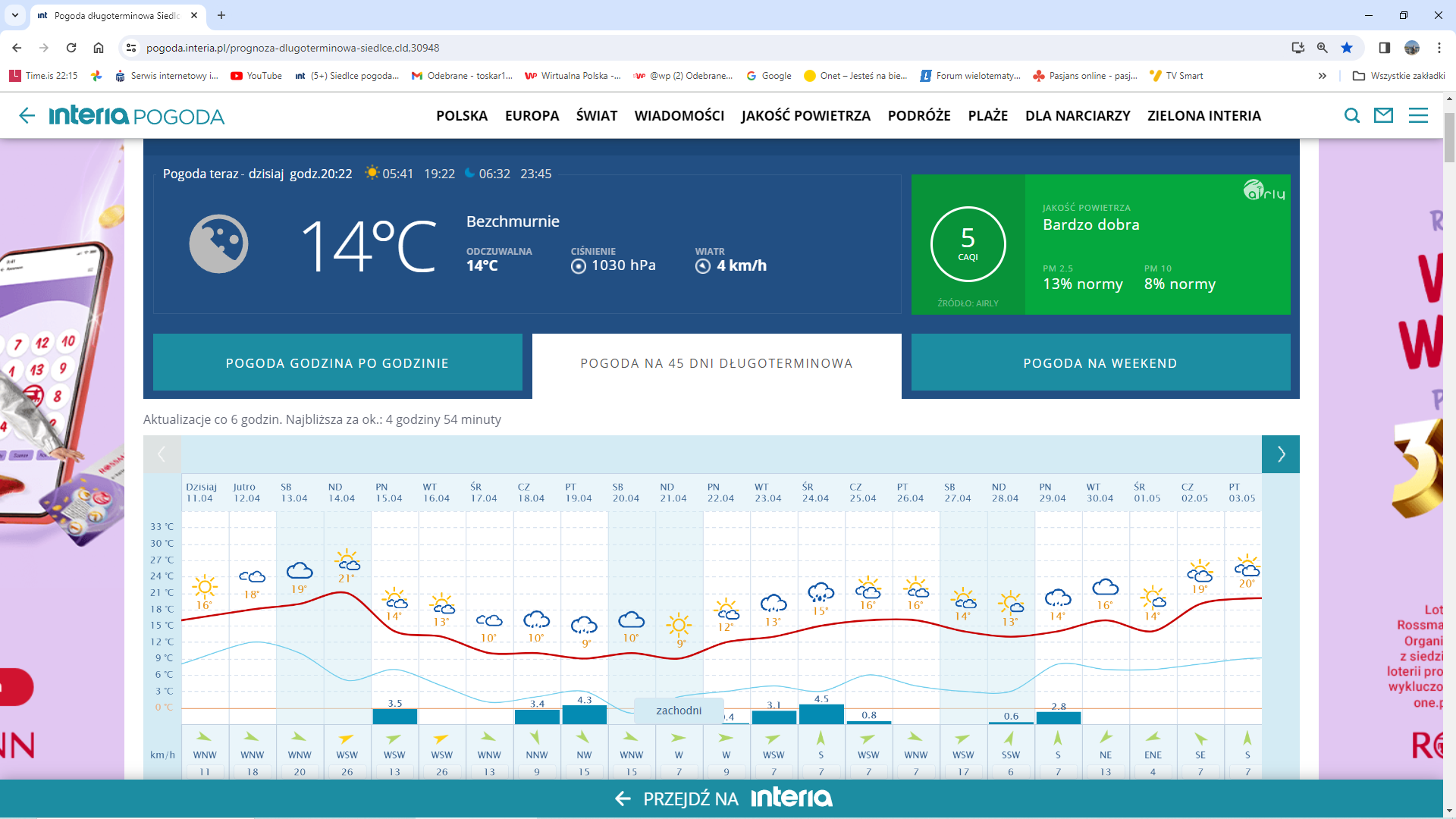Viewport: 1456px width, 819px height.
Task: Open the tab search dropdown arrow
Action: (x=14, y=15)
